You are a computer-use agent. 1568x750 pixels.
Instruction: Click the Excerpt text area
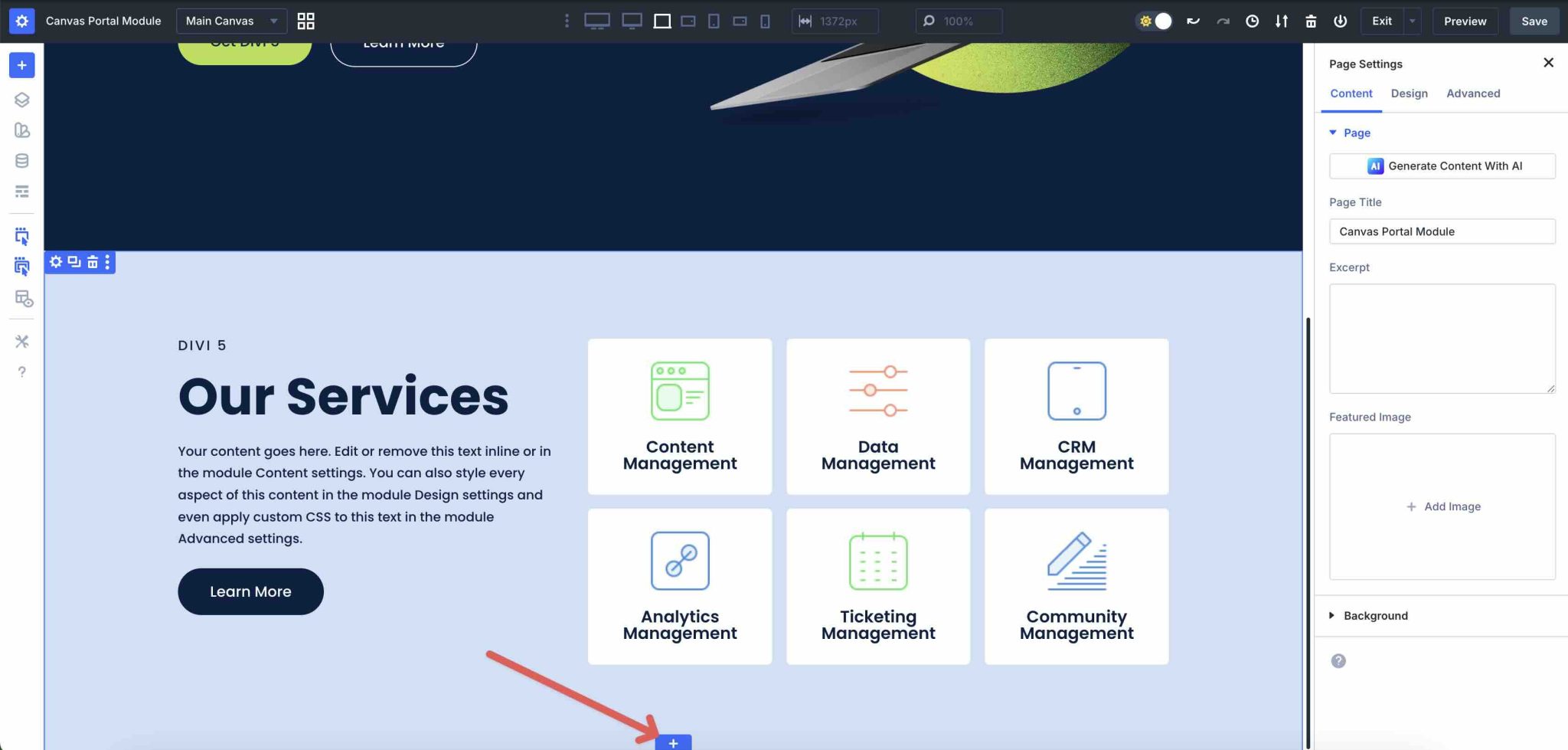point(1442,339)
